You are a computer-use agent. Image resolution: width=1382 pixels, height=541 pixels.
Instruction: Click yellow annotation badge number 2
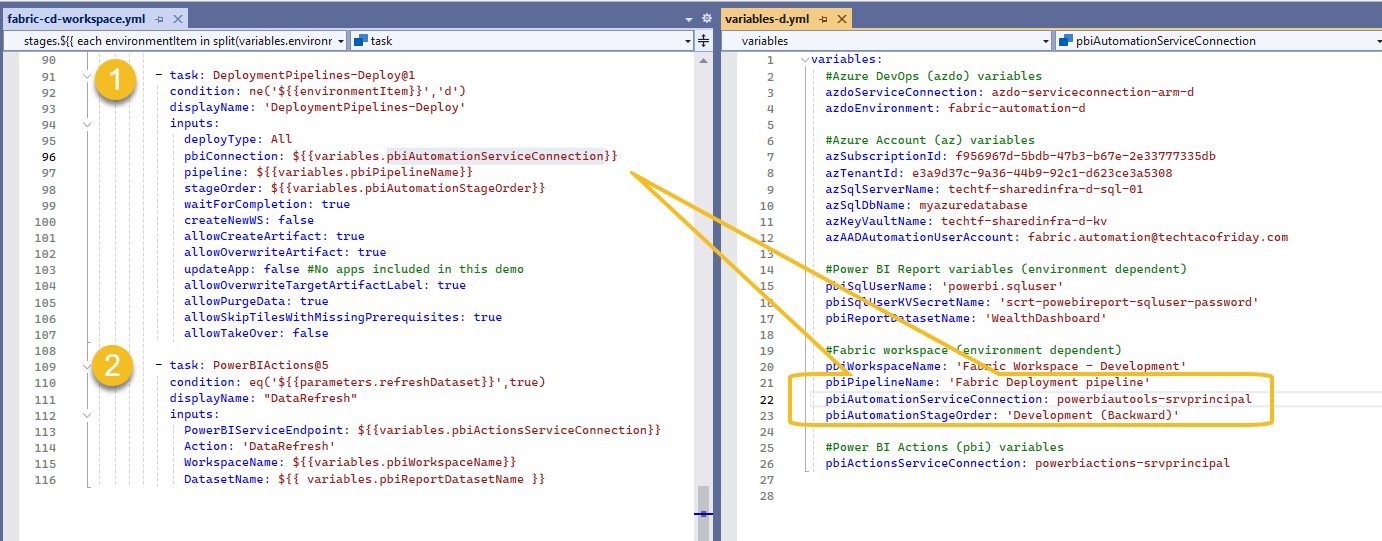[x=113, y=366]
